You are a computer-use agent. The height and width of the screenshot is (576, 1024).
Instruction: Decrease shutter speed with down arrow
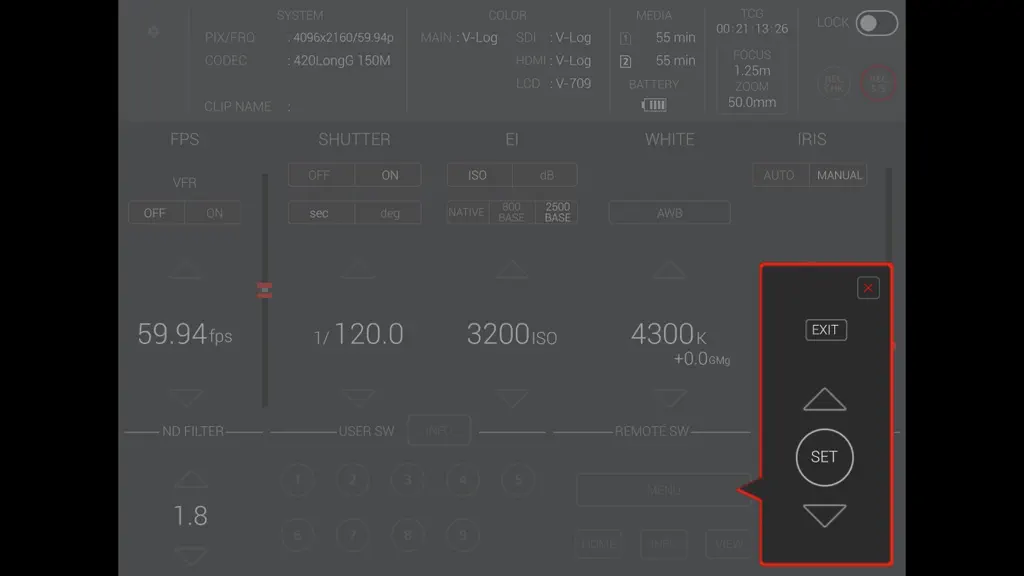pyautogui.click(x=358, y=397)
